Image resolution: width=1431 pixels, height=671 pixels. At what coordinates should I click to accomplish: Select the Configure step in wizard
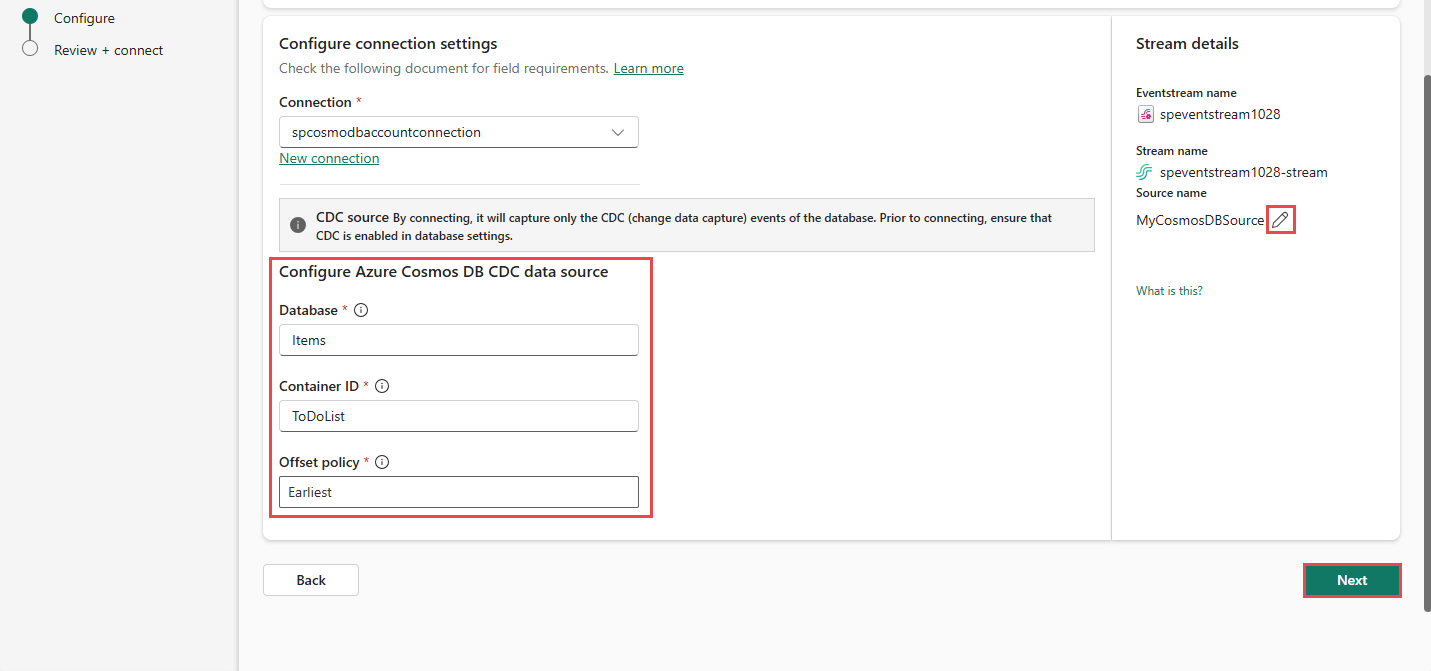[84, 18]
